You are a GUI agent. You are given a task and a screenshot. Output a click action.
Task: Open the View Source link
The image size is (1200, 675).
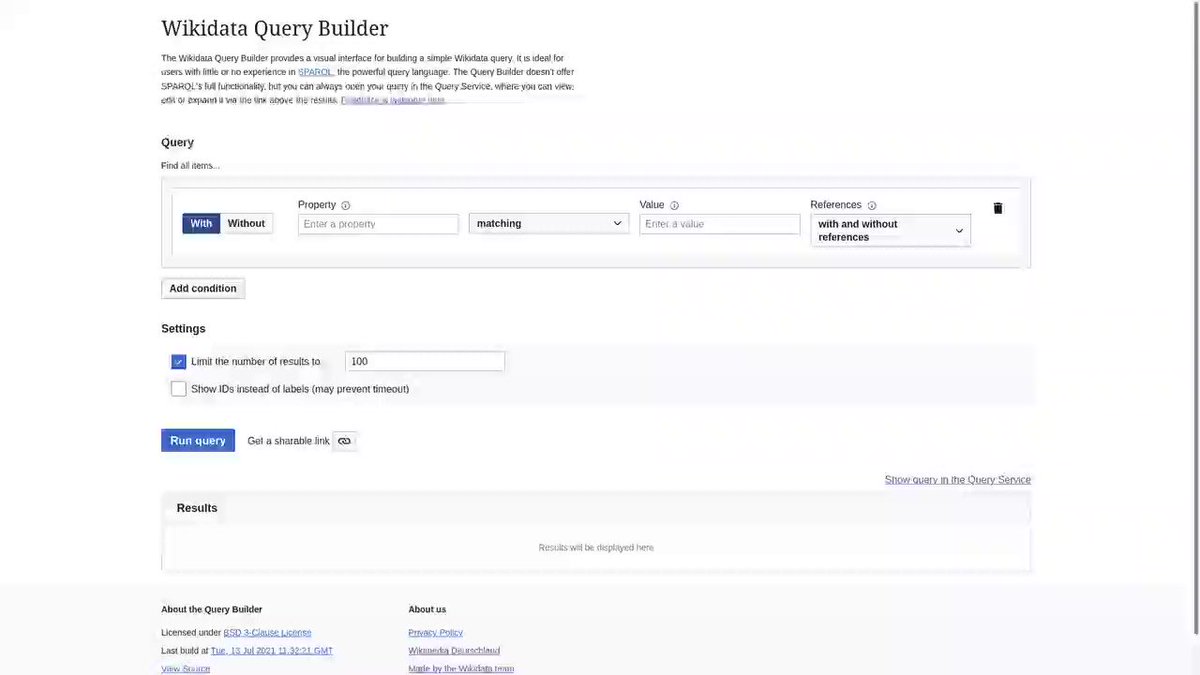pos(186,669)
